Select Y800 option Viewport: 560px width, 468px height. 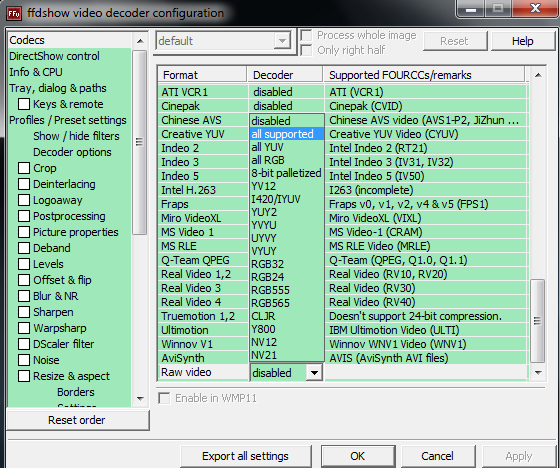(287, 329)
